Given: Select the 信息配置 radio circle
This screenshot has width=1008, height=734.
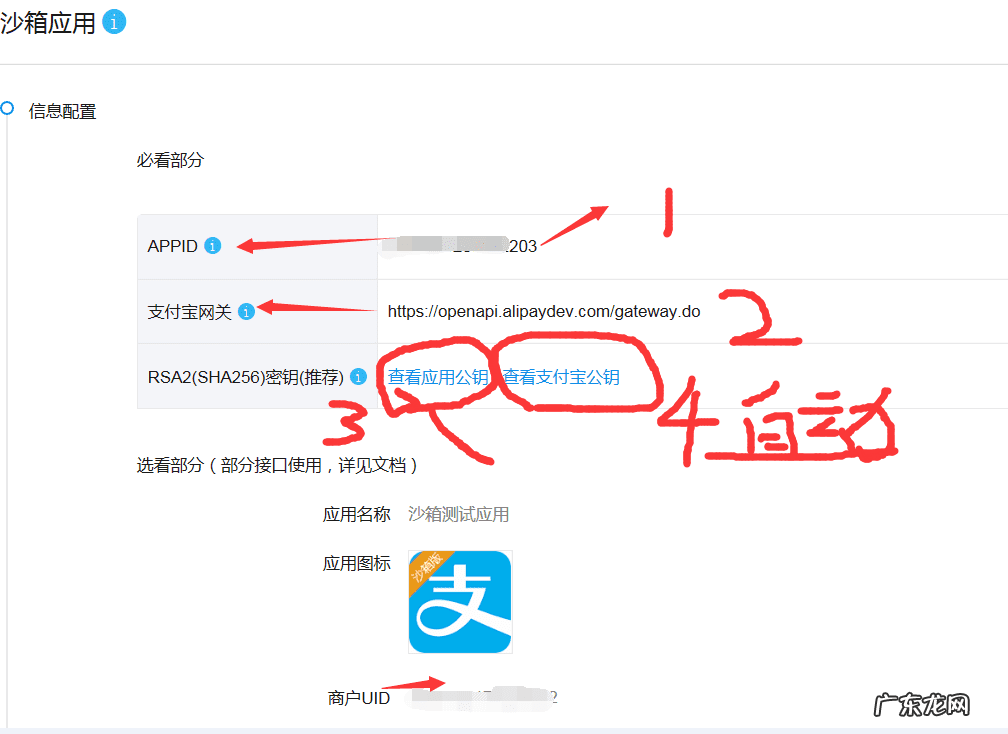Looking at the screenshot, I should pyautogui.click(x=7, y=107).
